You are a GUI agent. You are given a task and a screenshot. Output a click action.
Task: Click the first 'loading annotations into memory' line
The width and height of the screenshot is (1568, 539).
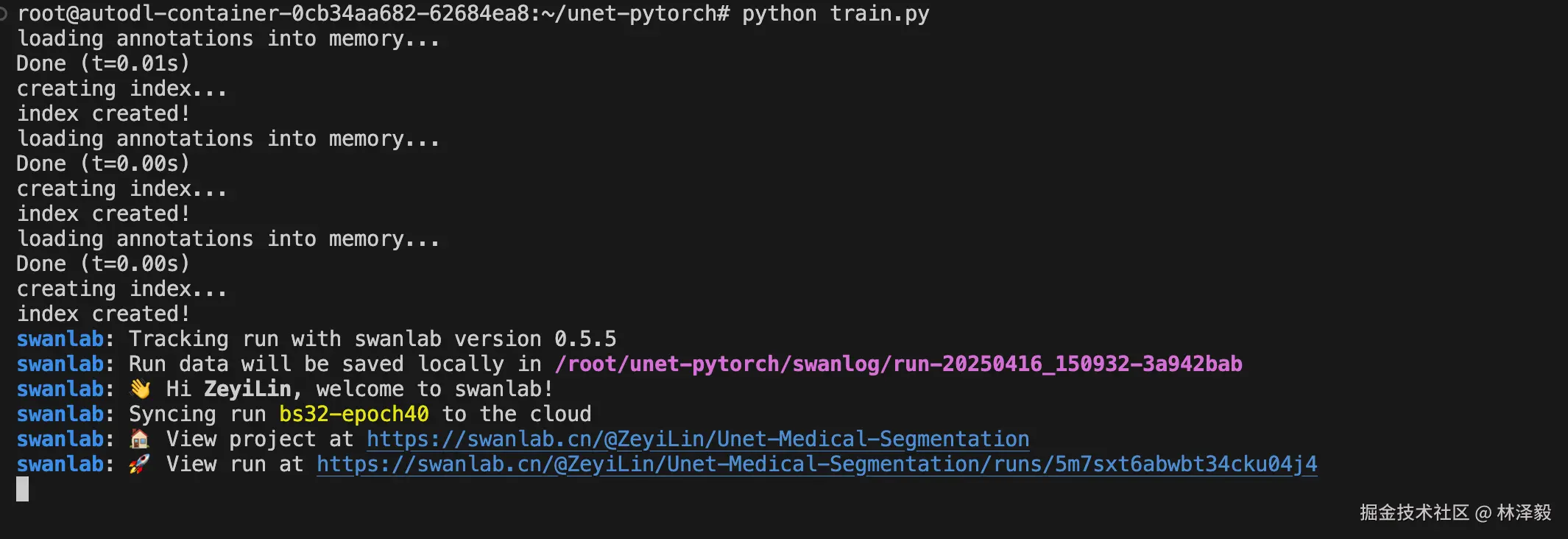point(228,38)
